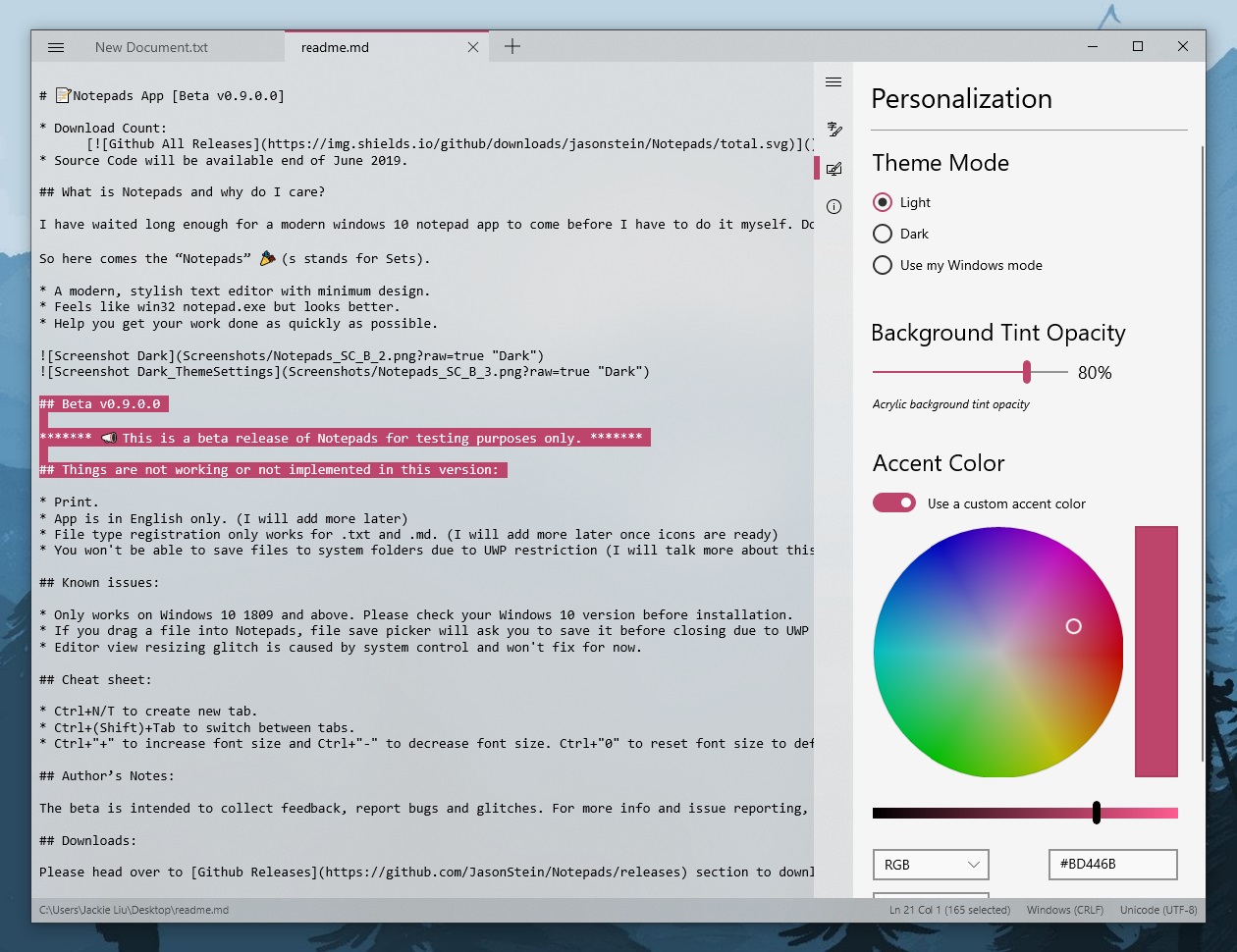Open Text & Editor settings icon
The image size is (1237, 952).
pyautogui.click(x=834, y=130)
